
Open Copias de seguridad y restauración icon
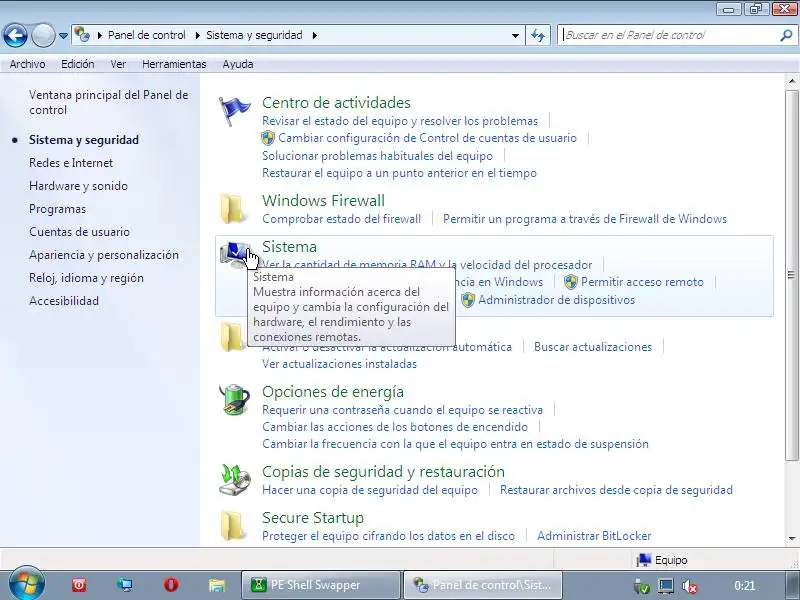pyautogui.click(x=234, y=480)
